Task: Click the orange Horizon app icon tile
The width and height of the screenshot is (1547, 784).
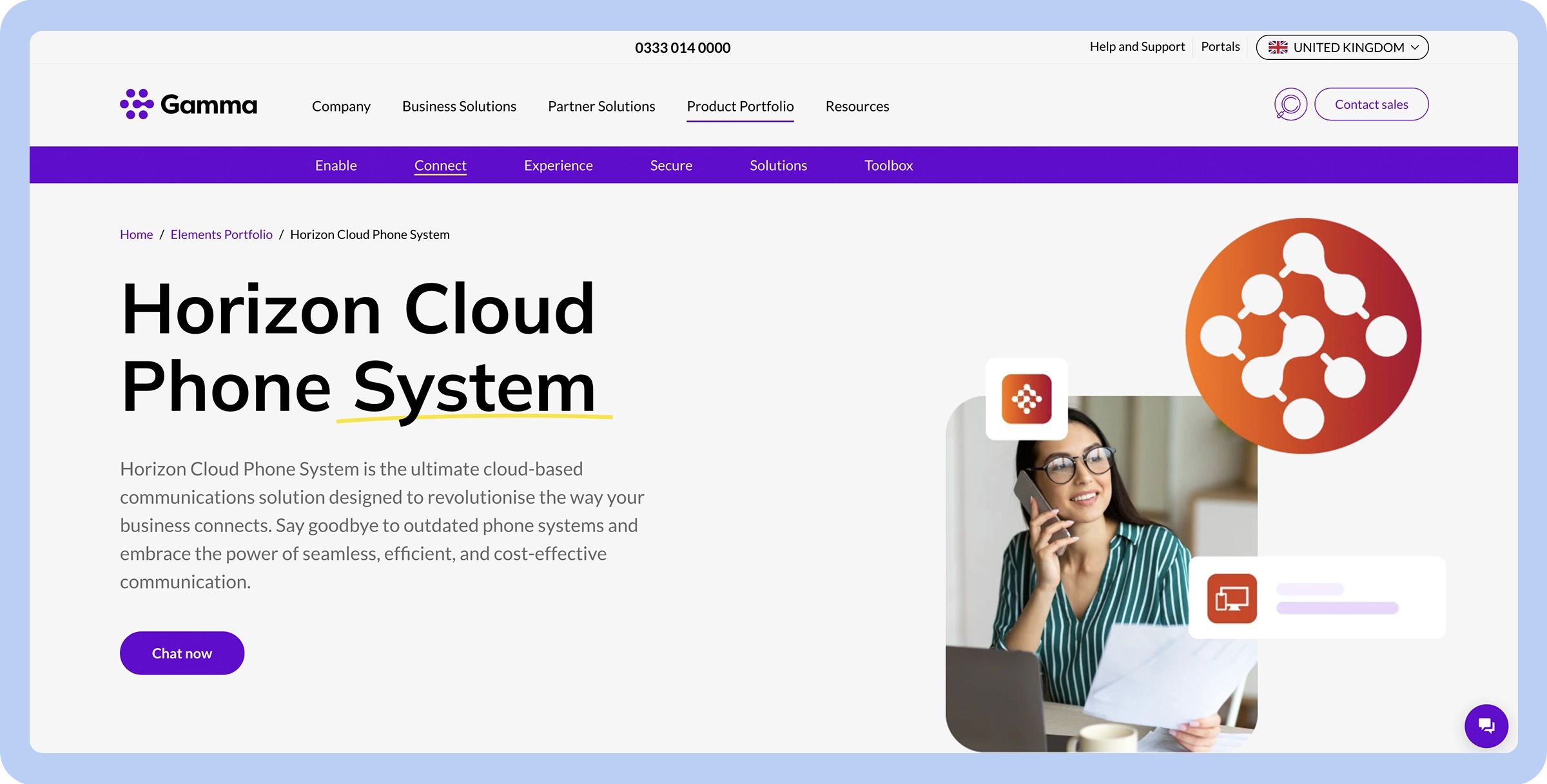Action: pos(1026,399)
